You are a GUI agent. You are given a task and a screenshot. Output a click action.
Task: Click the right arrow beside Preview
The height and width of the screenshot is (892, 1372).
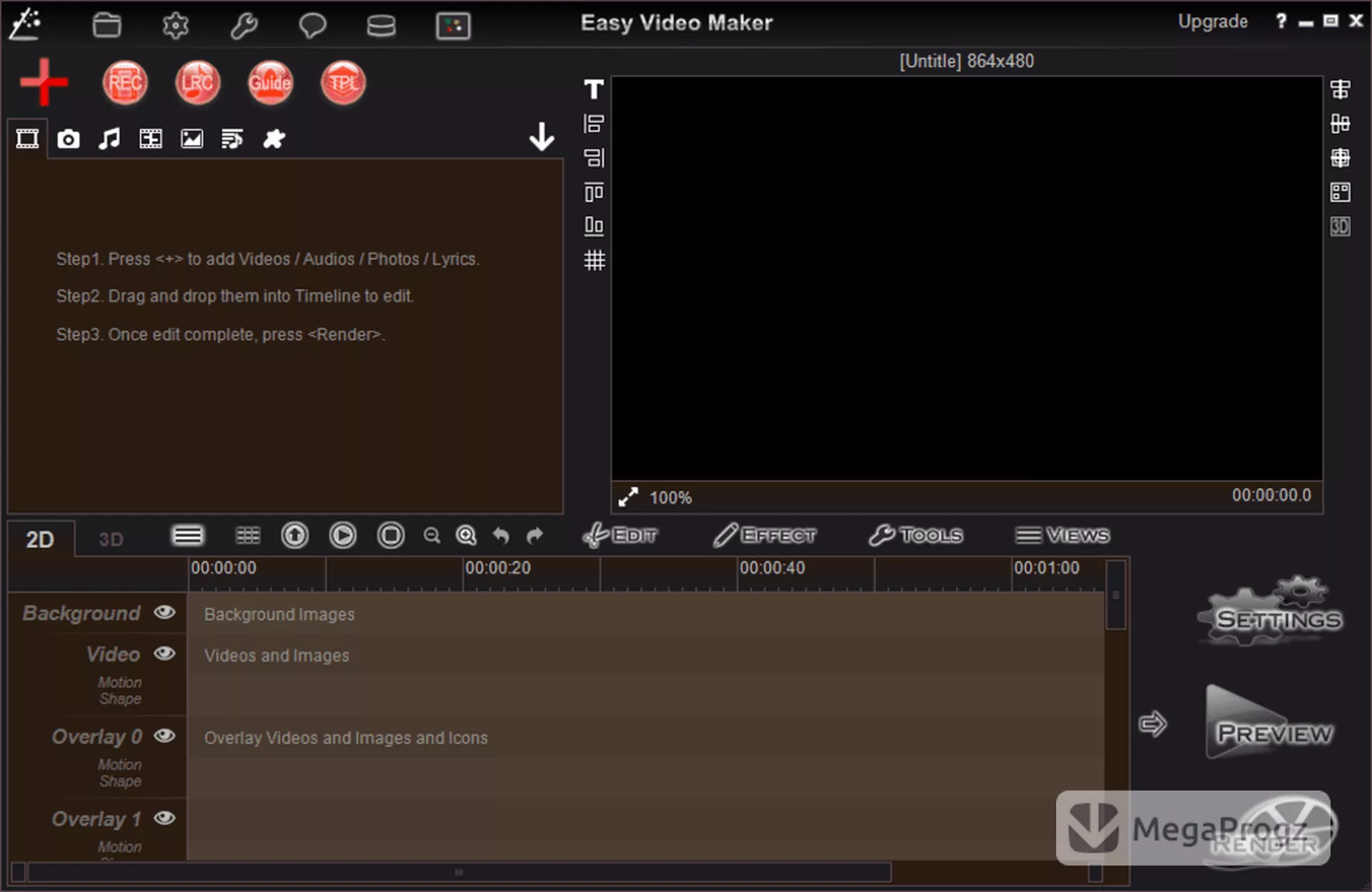tap(1153, 724)
